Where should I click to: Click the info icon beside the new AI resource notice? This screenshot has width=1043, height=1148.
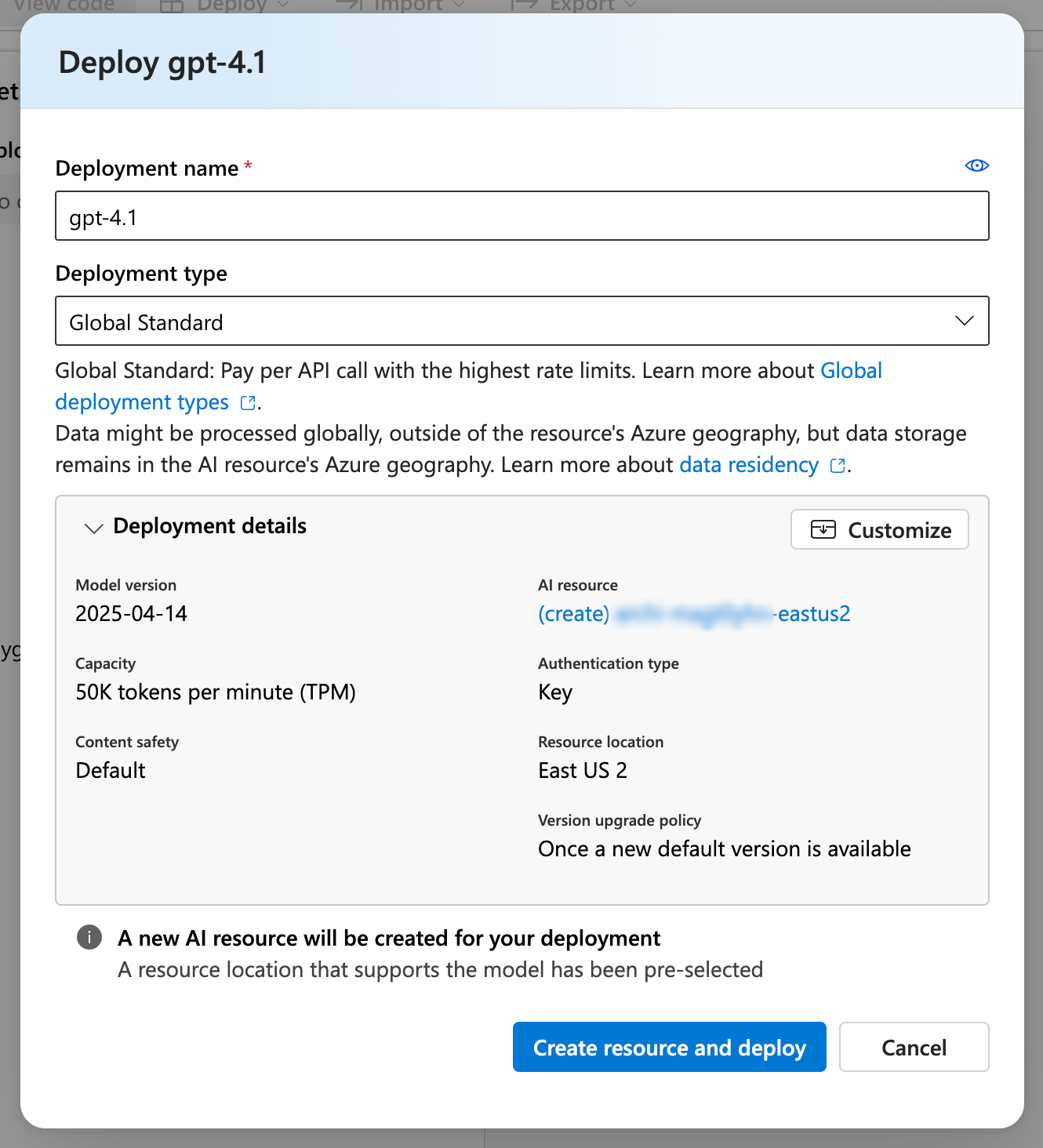coord(89,936)
